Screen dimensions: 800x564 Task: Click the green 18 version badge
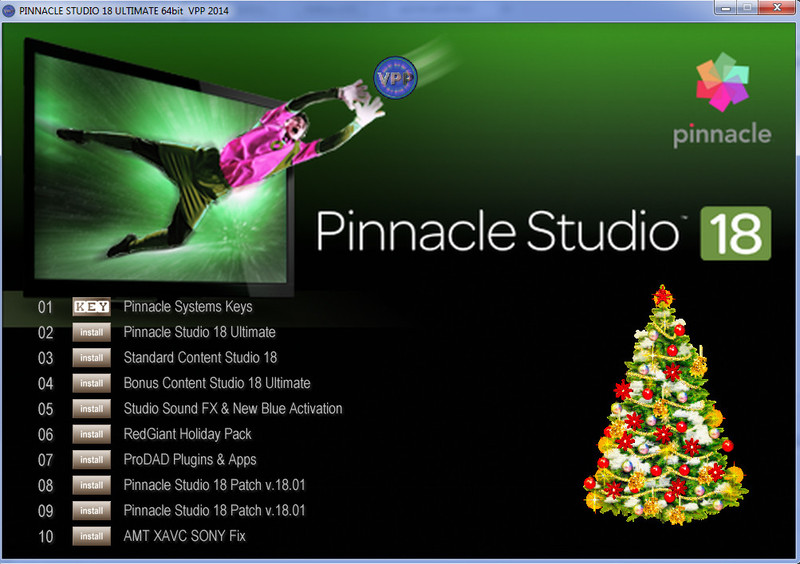click(x=736, y=233)
